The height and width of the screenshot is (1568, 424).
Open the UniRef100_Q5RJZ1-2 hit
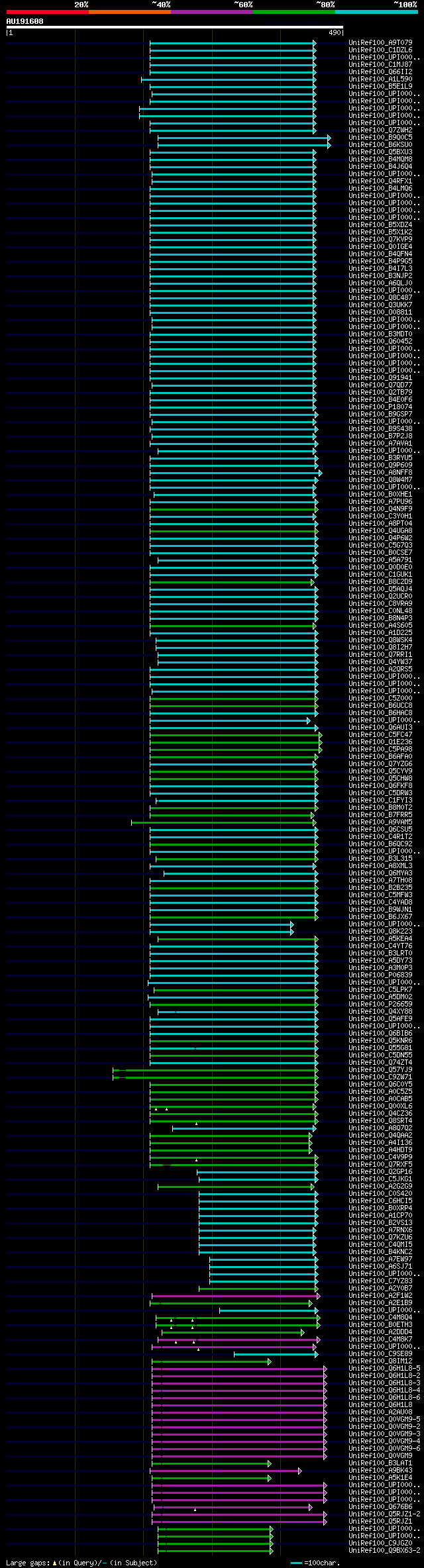click(x=384, y=1514)
